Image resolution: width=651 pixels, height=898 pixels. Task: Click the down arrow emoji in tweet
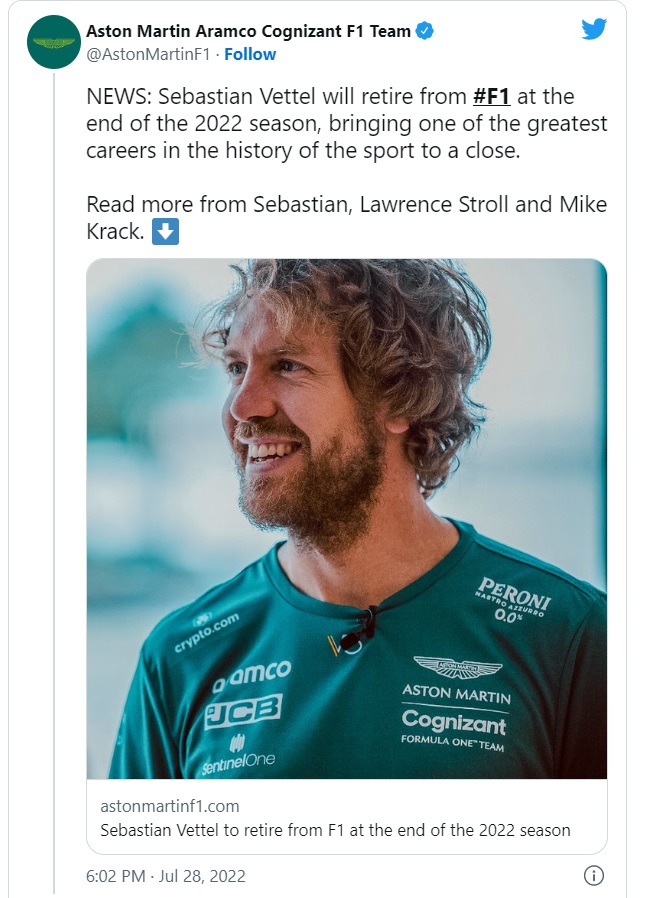[x=166, y=232]
